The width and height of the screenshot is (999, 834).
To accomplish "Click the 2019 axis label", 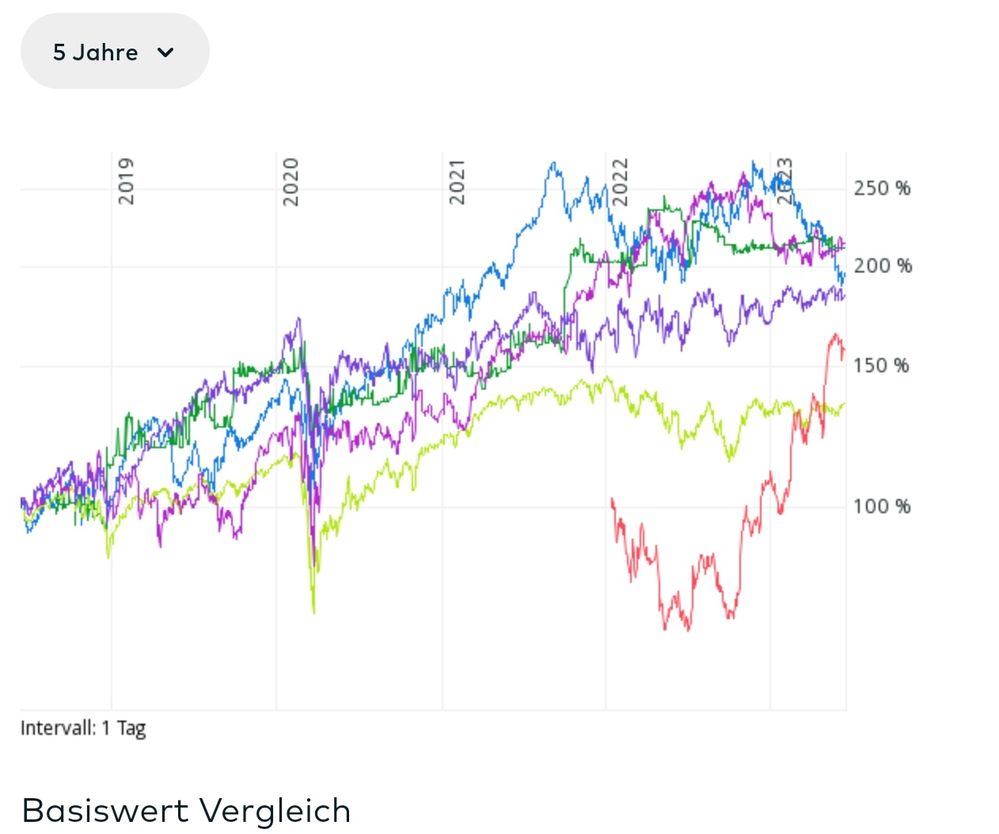I will (128, 182).
